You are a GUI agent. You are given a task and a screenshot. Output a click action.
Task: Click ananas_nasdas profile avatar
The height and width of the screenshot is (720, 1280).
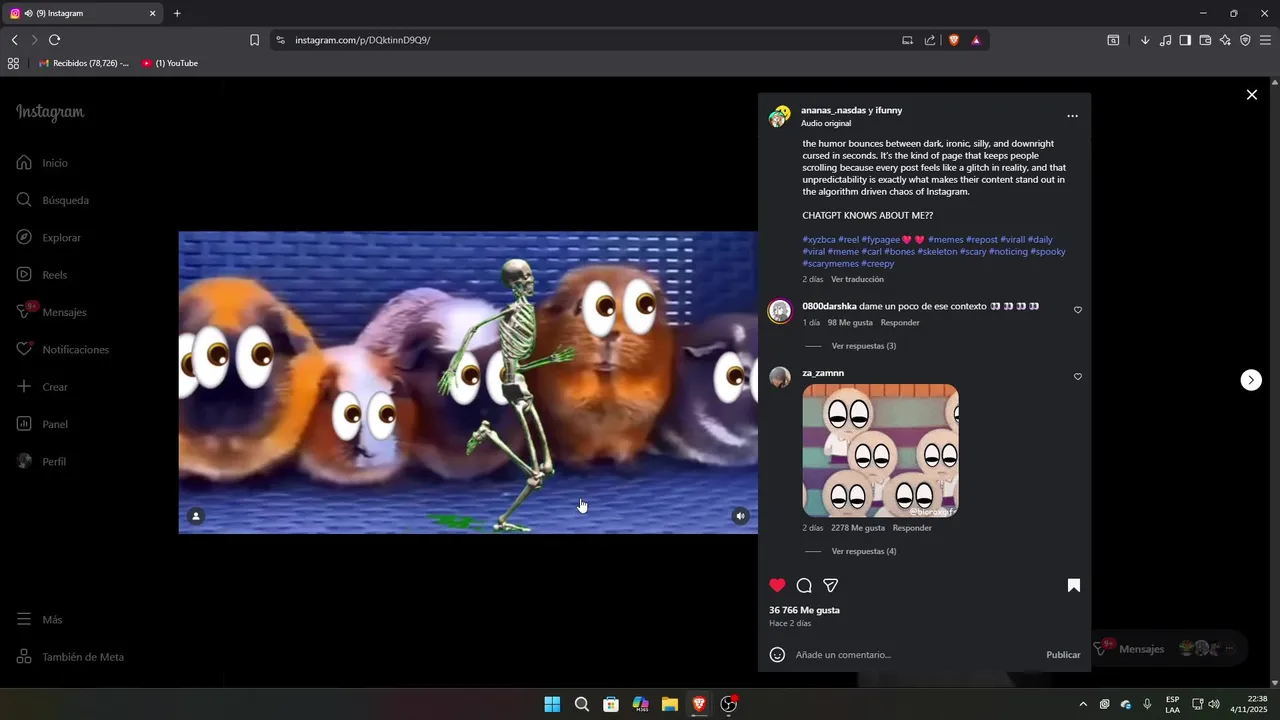[779, 116]
